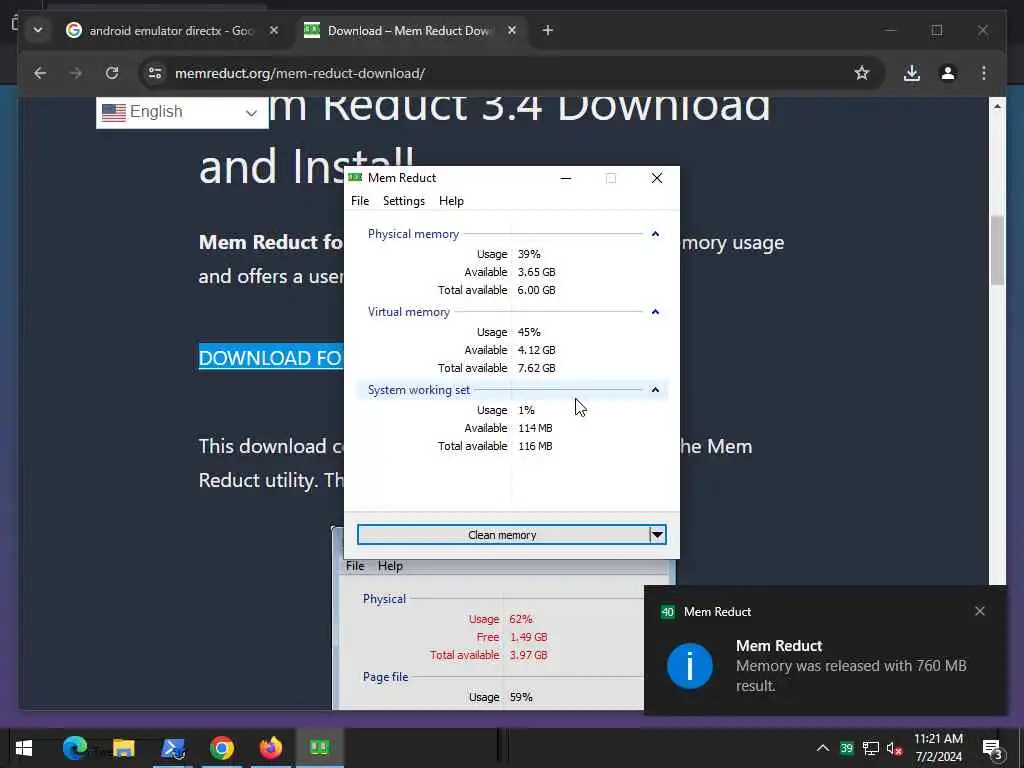Open the Settings menu in Mem Reduct

coord(404,201)
